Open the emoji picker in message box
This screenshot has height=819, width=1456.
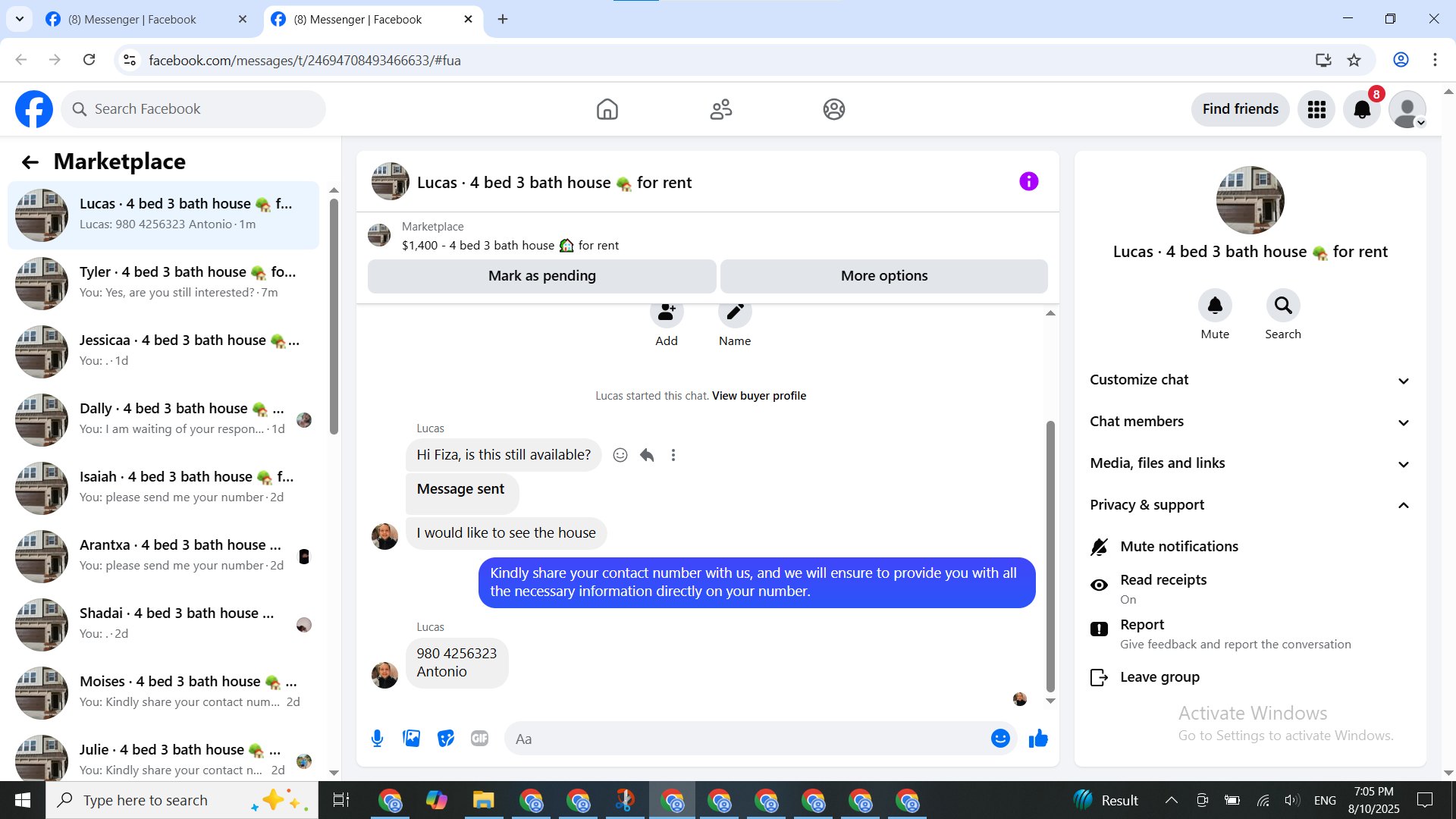(1000, 739)
